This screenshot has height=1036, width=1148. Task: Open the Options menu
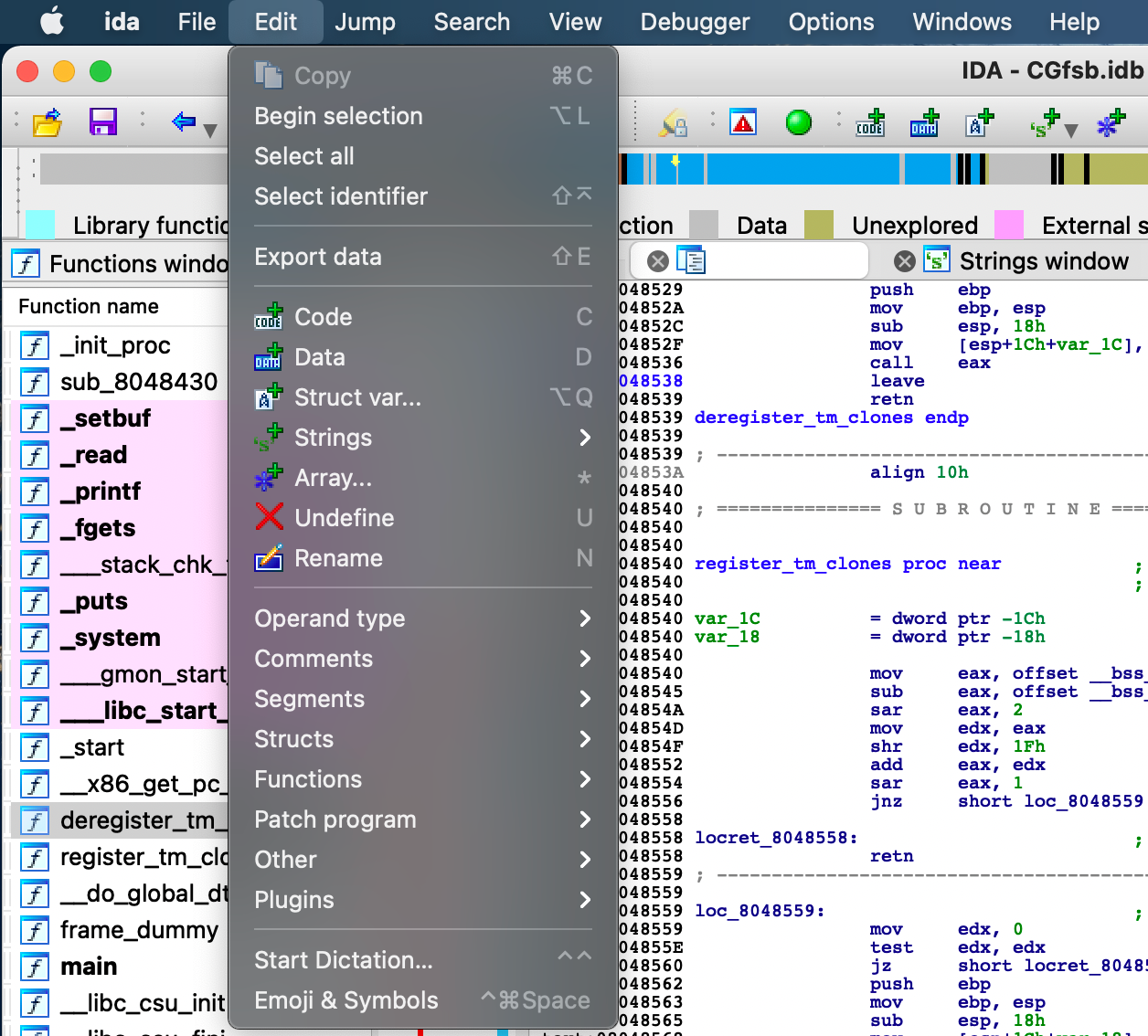(x=831, y=22)
